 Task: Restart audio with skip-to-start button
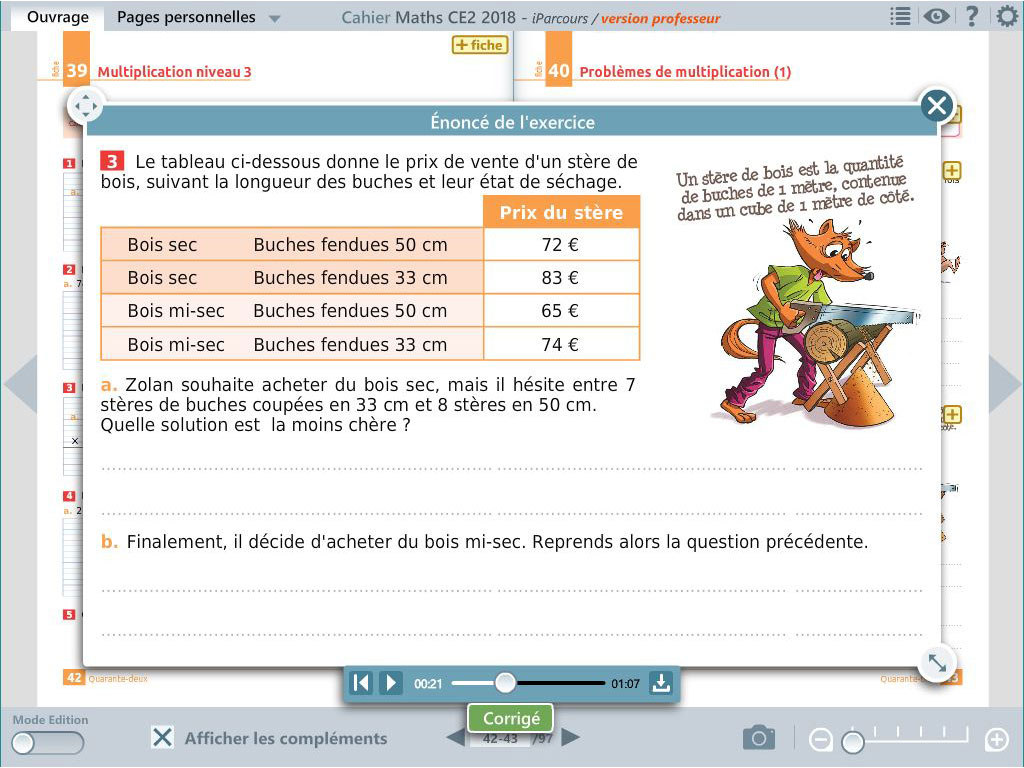coord(362,683)
